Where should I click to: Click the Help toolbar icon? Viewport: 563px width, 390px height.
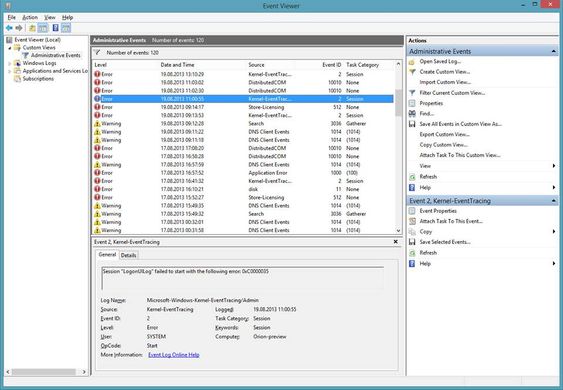55,28
